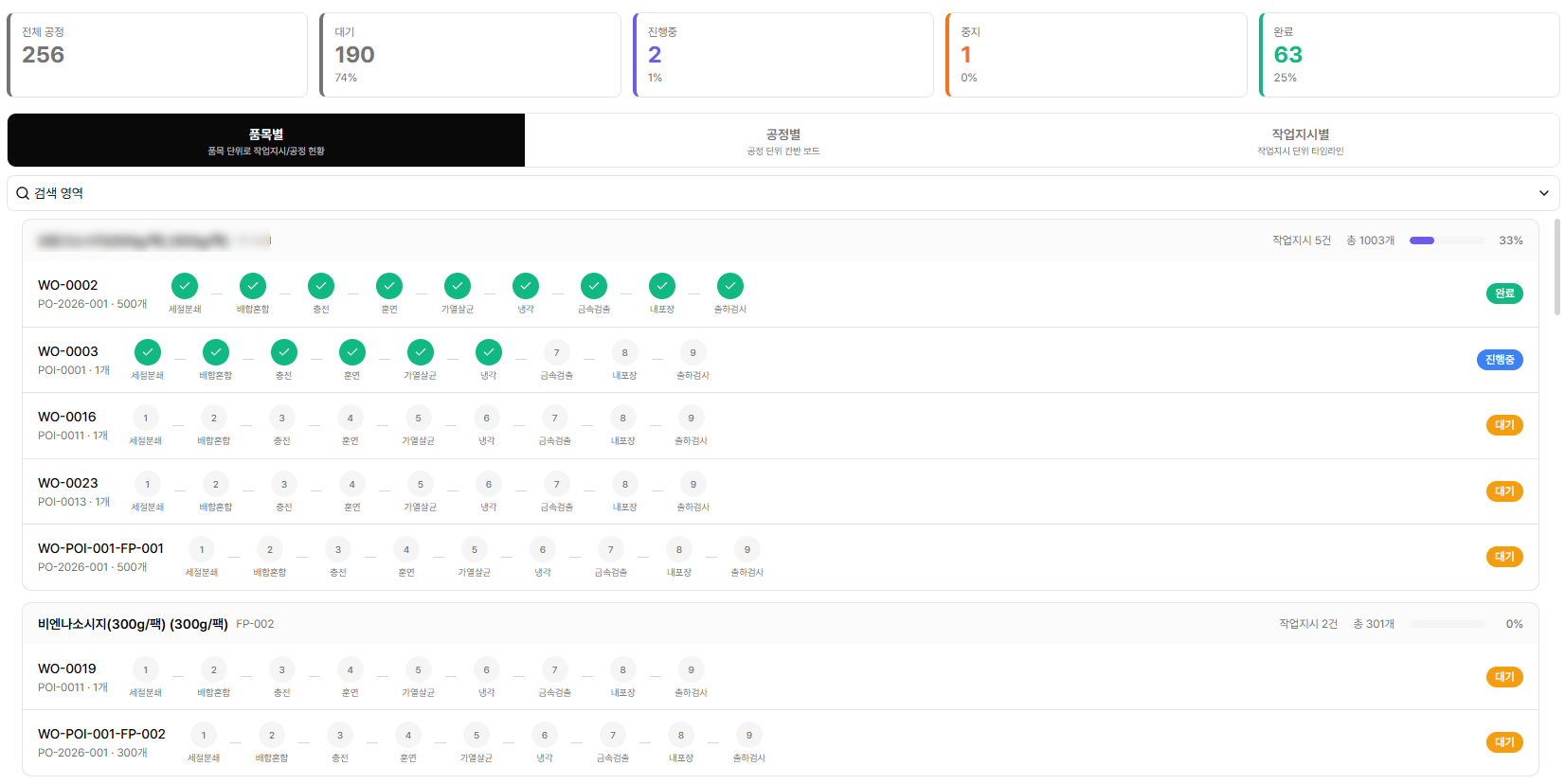Switch to the 품목별 tab
Screen dimensions: 1565x784
[x=266, y=140]
